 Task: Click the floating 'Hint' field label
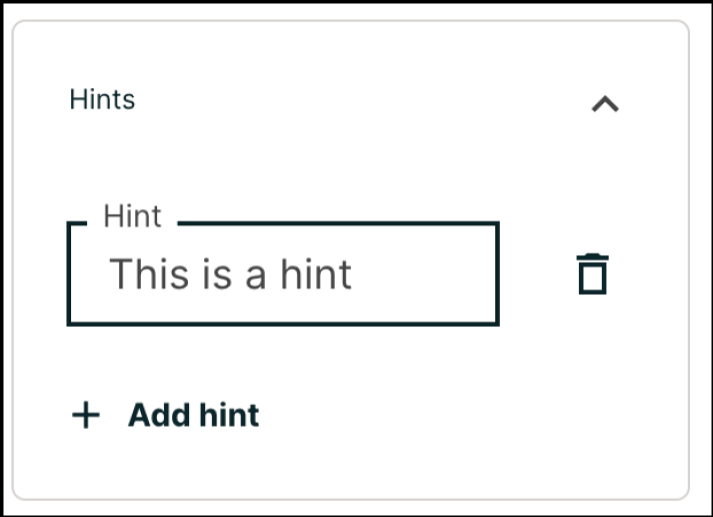(132, 217)
